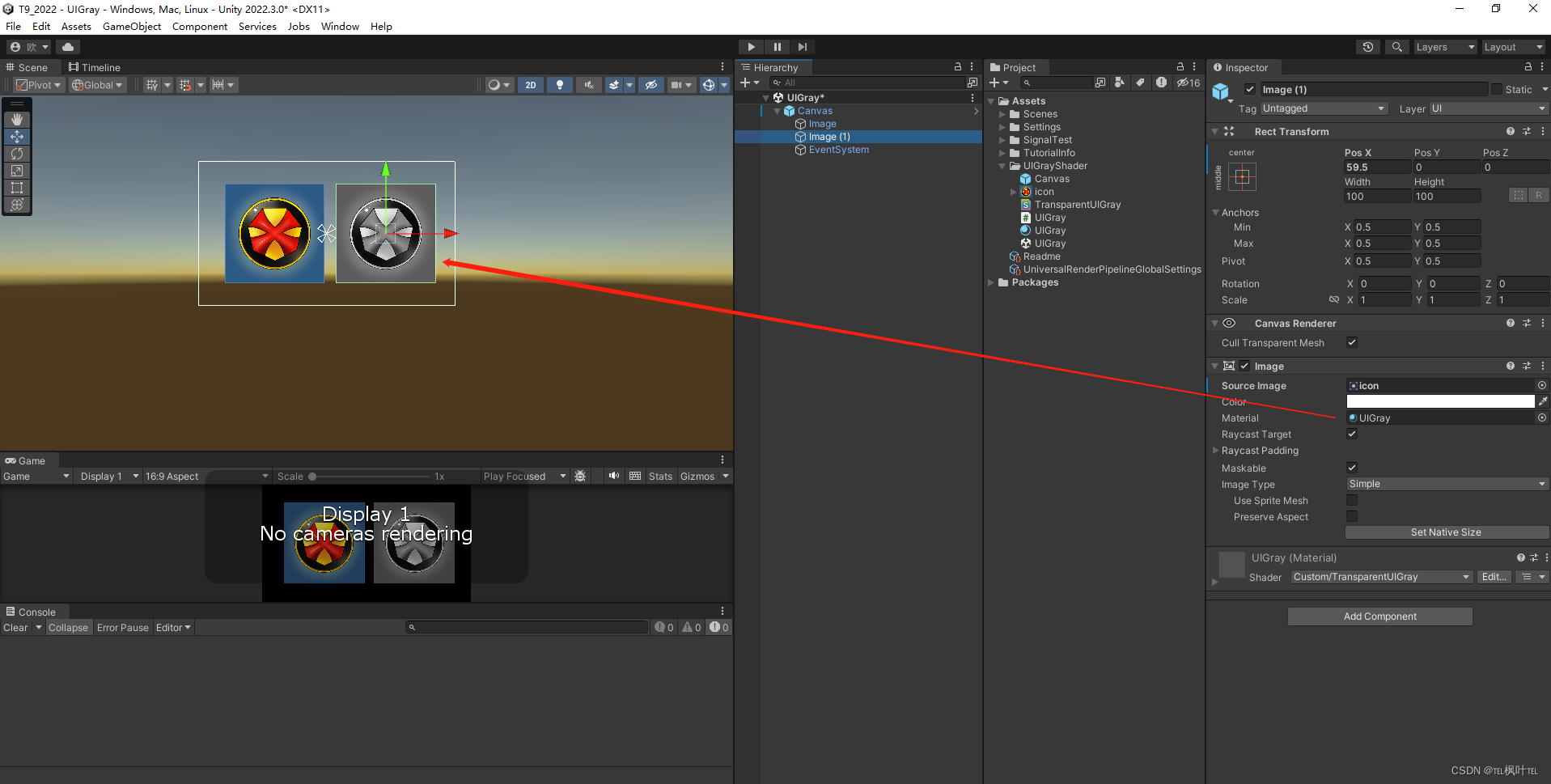1551x784 pixels.
Task: Toggle scene lighting in the Scene view
Action: coord(559,84)
